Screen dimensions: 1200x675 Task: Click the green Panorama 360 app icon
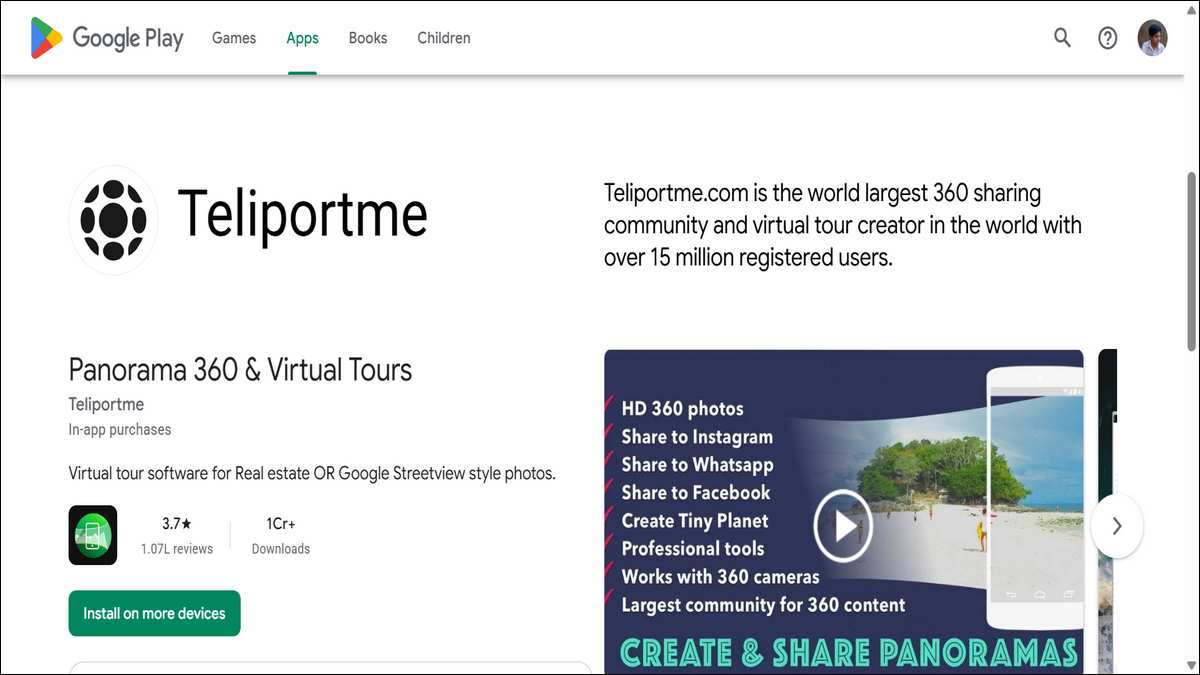pos(93,535)
